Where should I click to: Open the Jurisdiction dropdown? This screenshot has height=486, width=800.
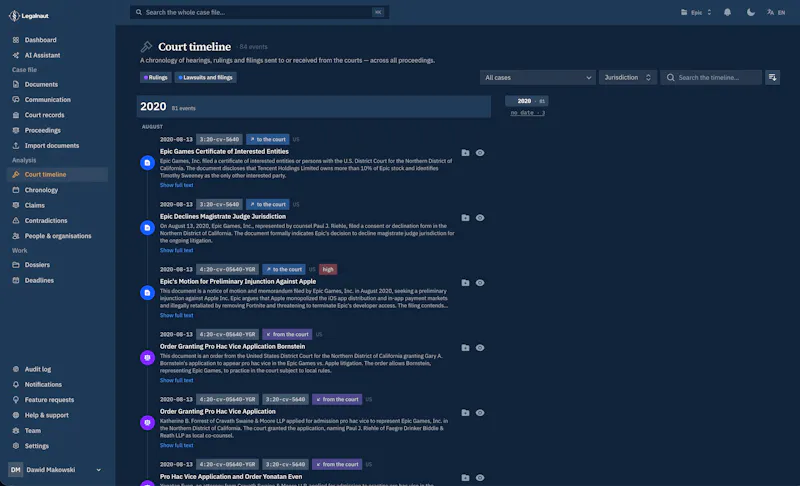[628, 78]
